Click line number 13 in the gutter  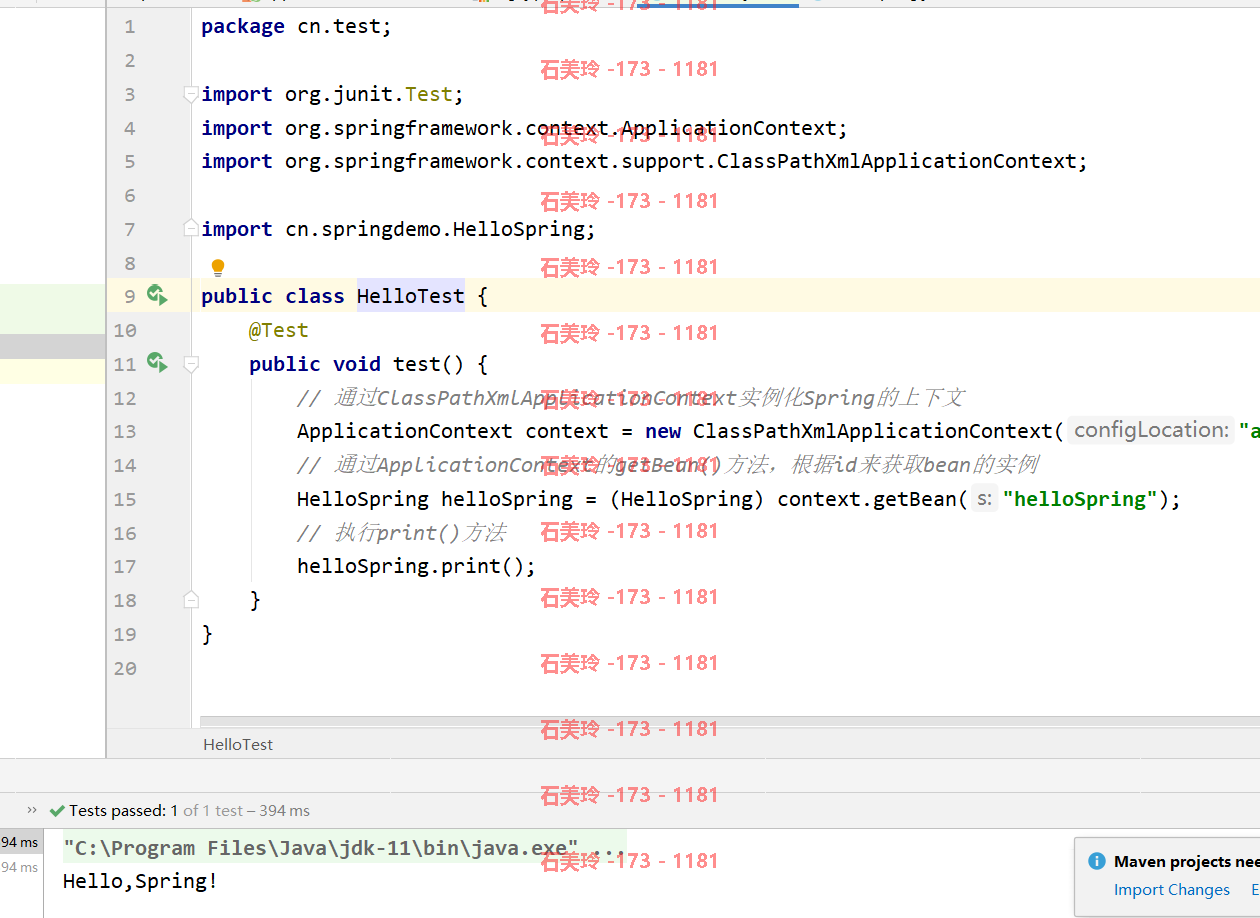point(125,431)
